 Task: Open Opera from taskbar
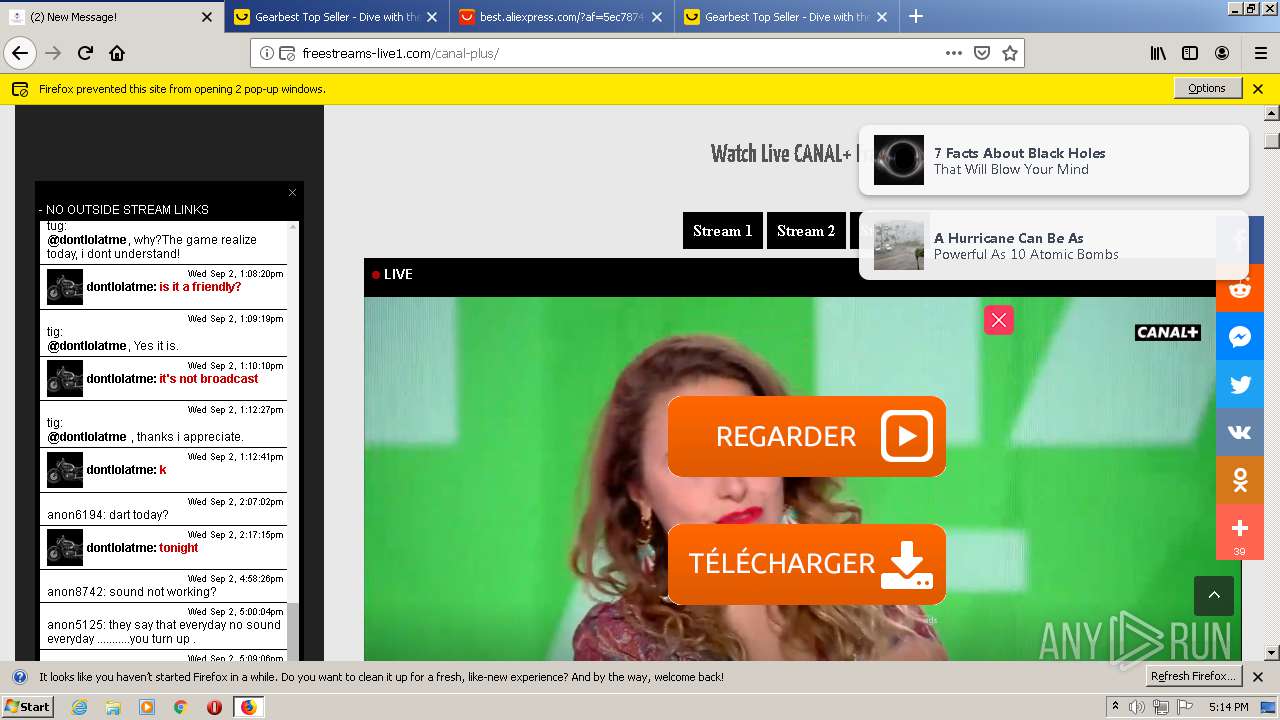[214, 707]
